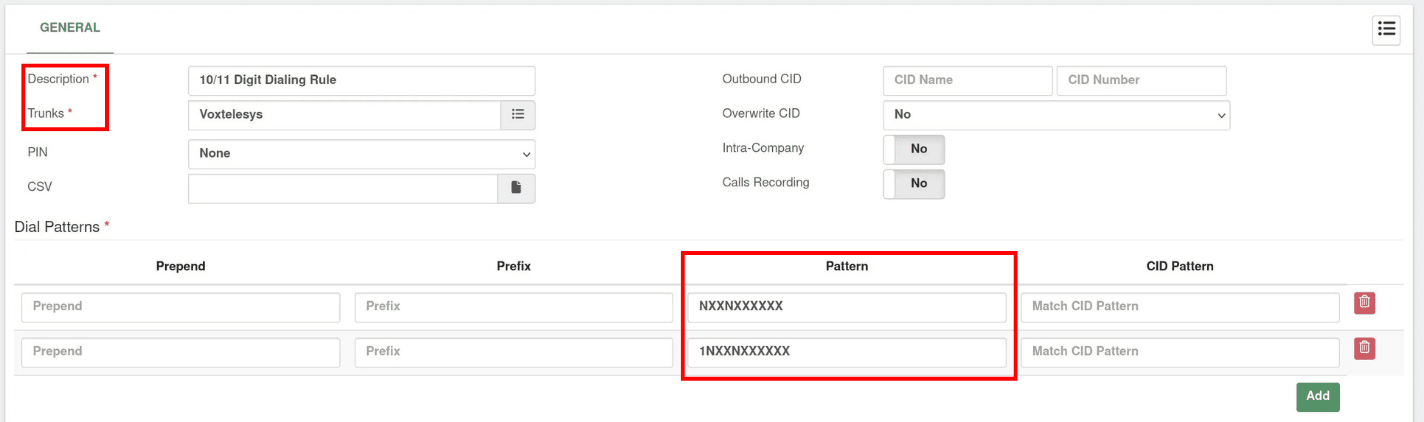This screenshot has height=422, width=1424.
Task: Click Match CID Pattern in NXXNXXXXXX row
Action: click(1180, 307)
